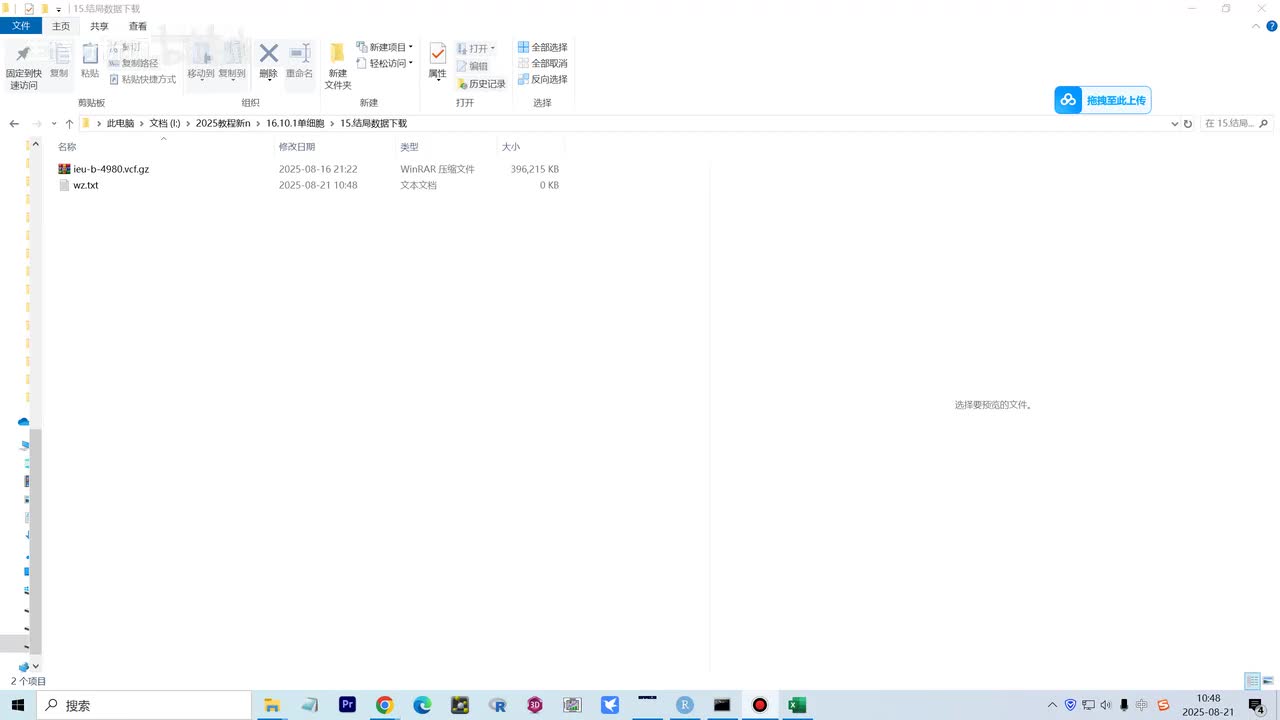This screenshot has width=1280, height=720.
Task: Click 此电脑 in the address bar
Action: [x=120, y=123]
